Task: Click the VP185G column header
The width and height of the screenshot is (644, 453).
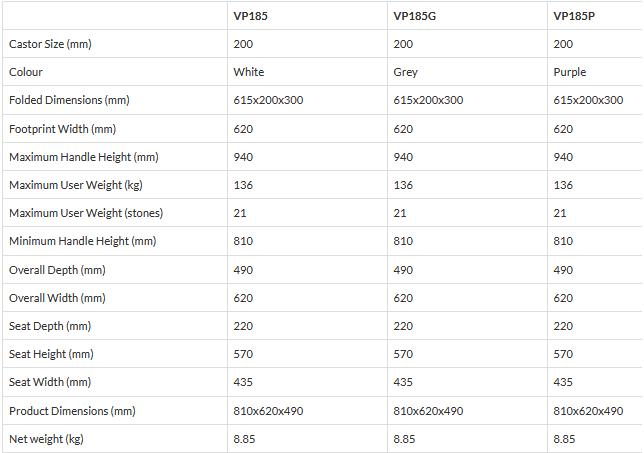Action: (415, 16)
